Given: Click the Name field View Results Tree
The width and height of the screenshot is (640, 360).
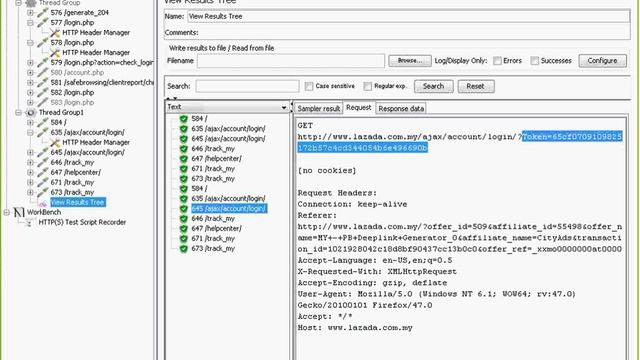Looking at the screenshot, I should tap(408, 16).
